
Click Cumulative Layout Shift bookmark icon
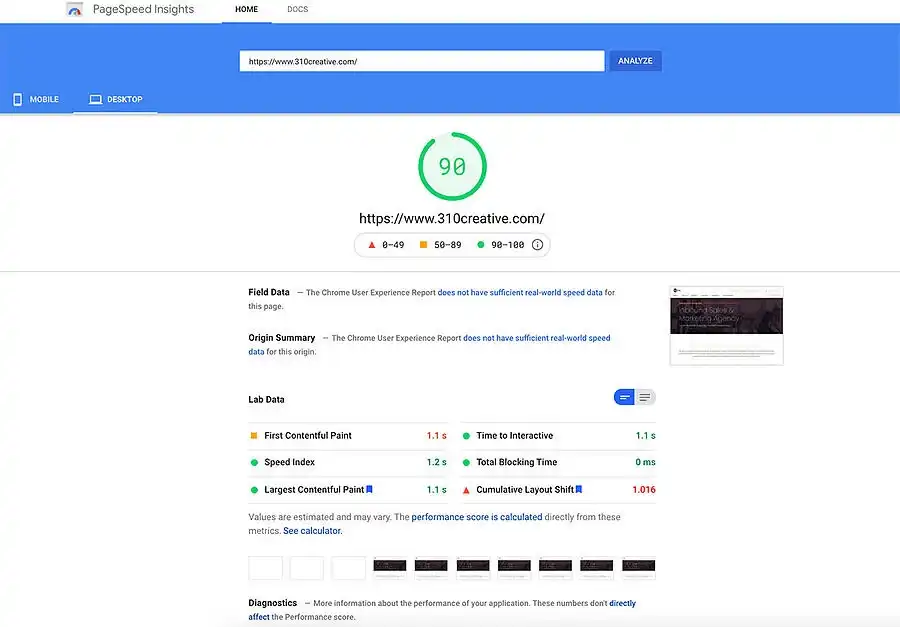click(x=579, y=489)
